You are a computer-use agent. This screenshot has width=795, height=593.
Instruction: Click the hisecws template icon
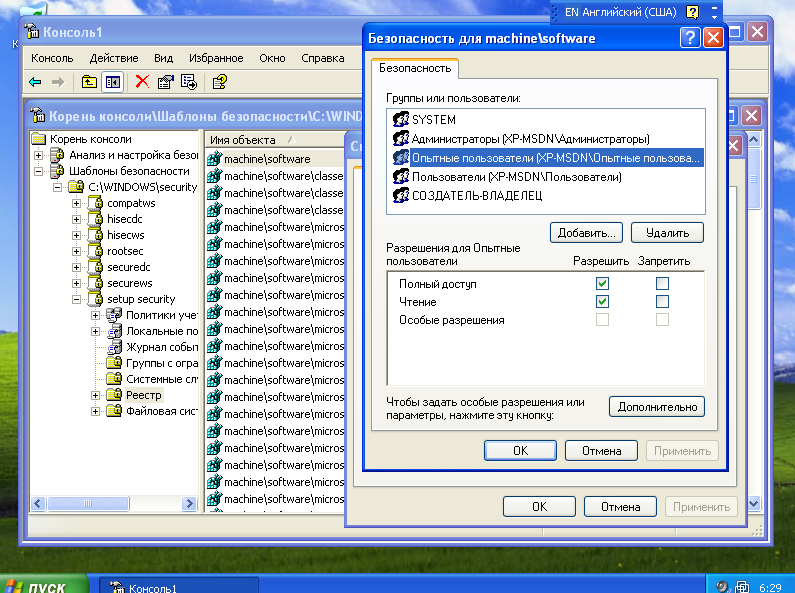(95, 235)
